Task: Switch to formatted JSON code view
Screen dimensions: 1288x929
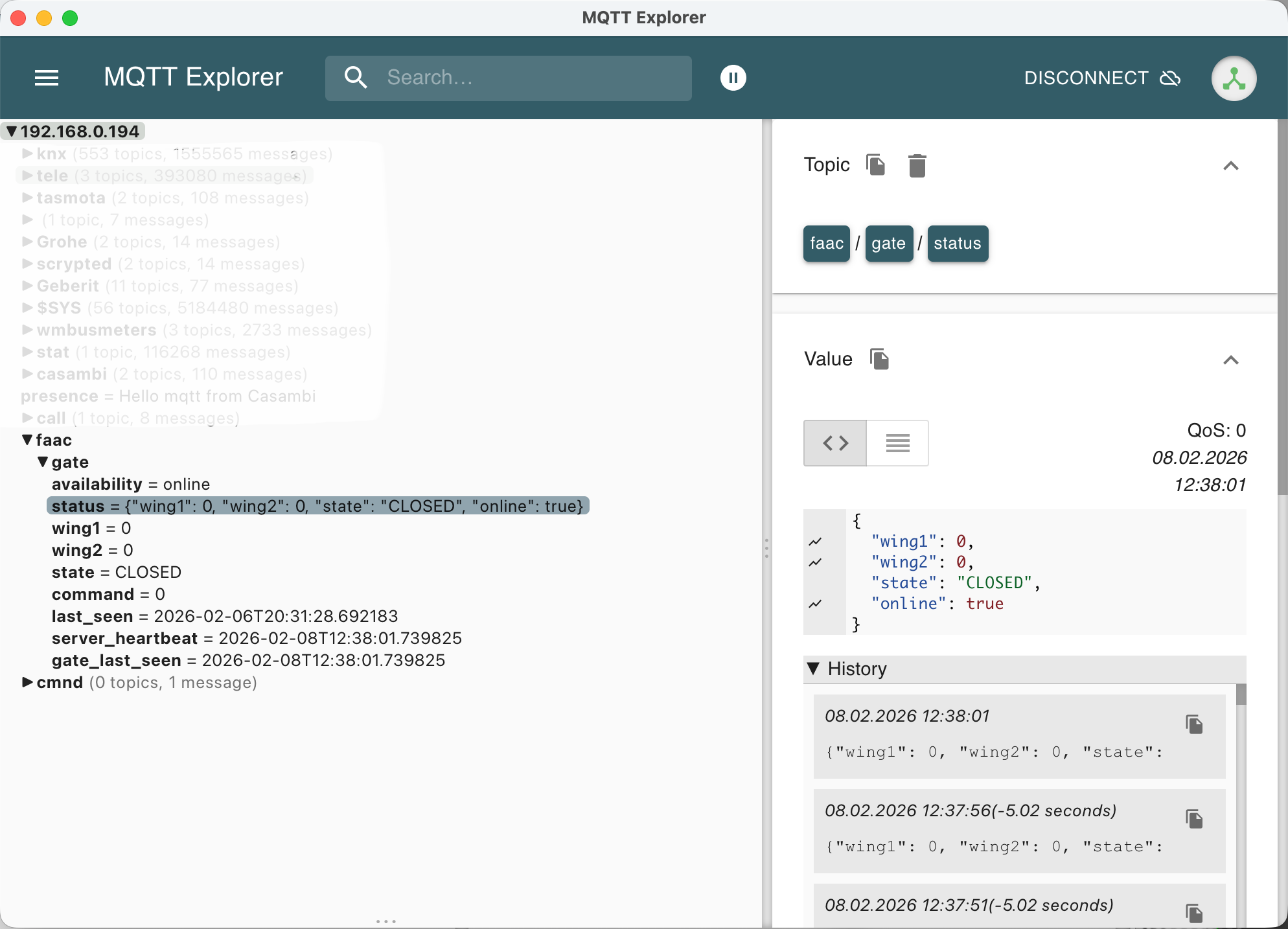Action: (834, 443)
